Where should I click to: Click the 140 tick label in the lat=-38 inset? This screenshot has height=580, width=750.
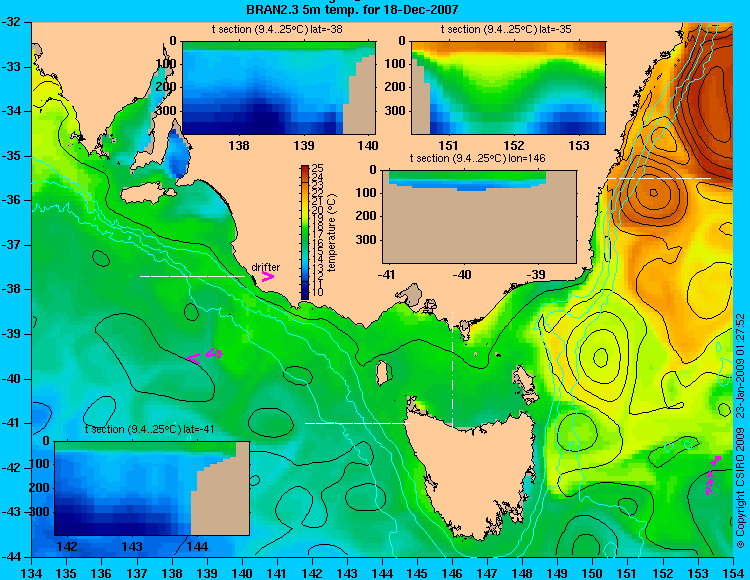pyautogui.click(x=368, y=145)
